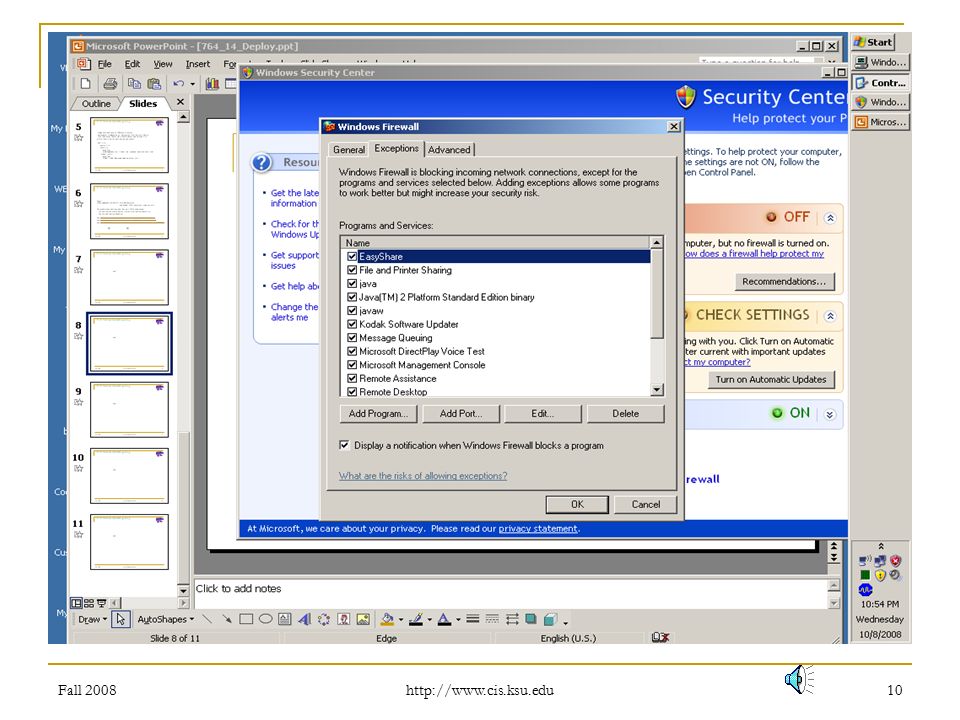Screen dimensions: 960x720
Task: Open 'What are the risks of allowing exceptions?' link
Action: 423,476
